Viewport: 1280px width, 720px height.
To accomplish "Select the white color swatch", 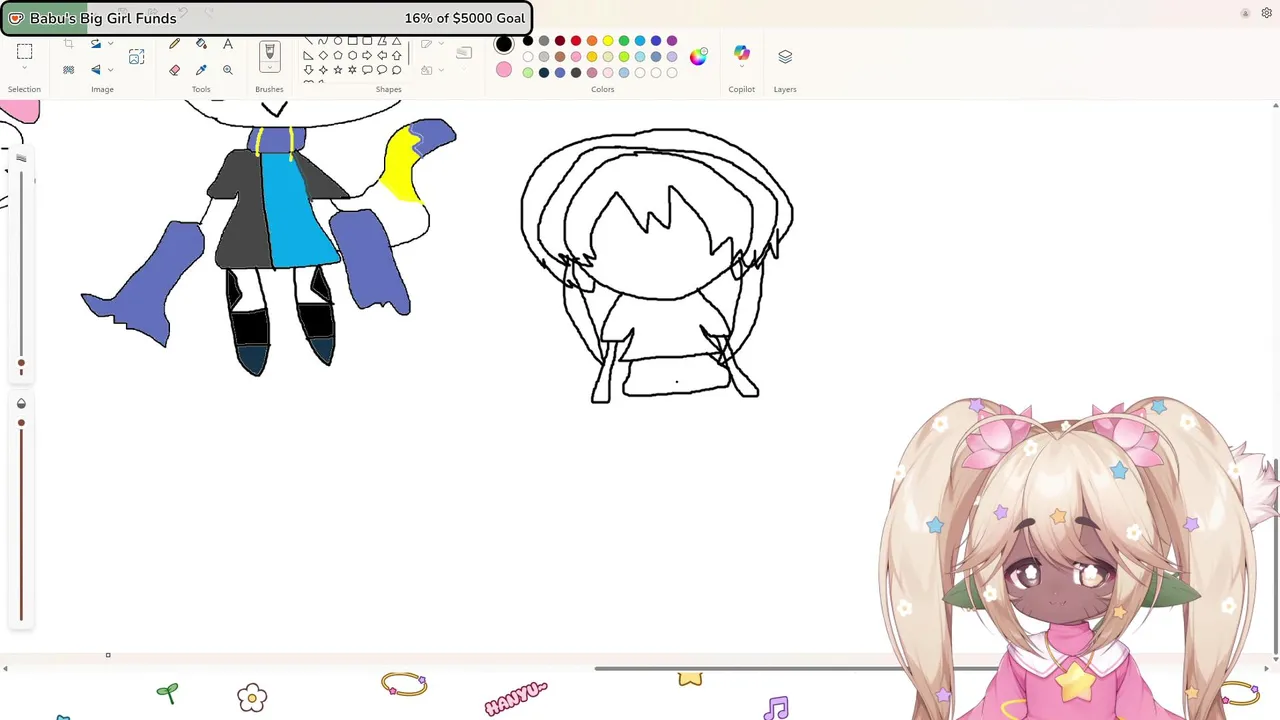I will click(528, 56).
